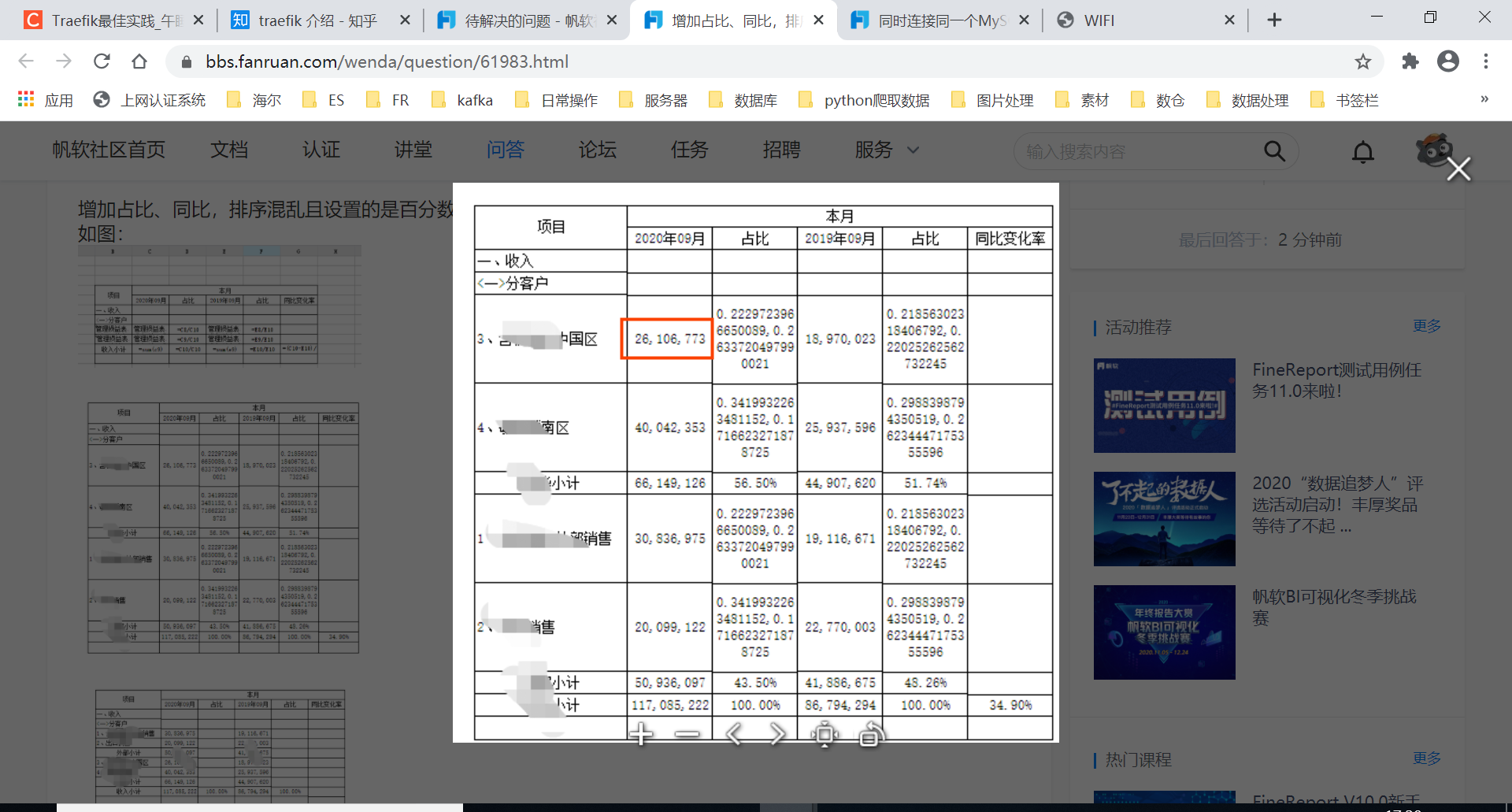Open the 海尔 bookmark folder

(x=254, y=100)
